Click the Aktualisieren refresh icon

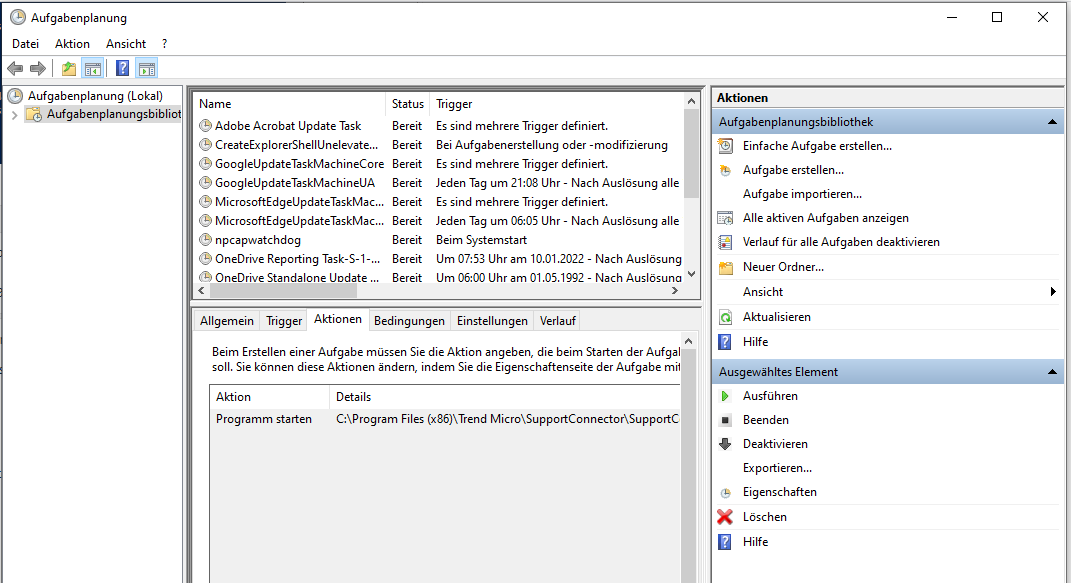725,317
